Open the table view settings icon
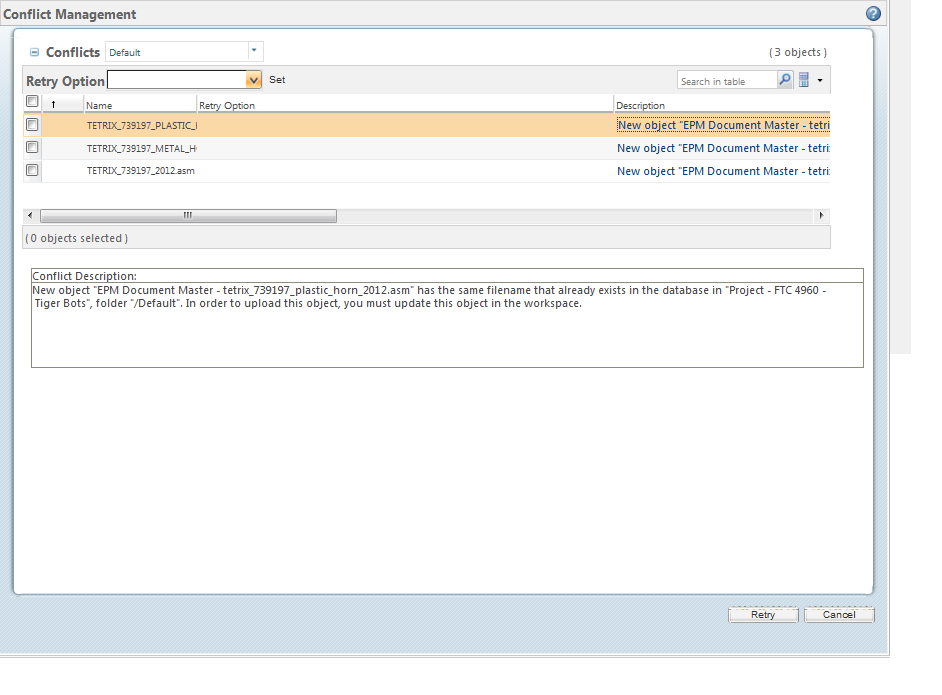This screenshot has height=695, width=942. 804,80
